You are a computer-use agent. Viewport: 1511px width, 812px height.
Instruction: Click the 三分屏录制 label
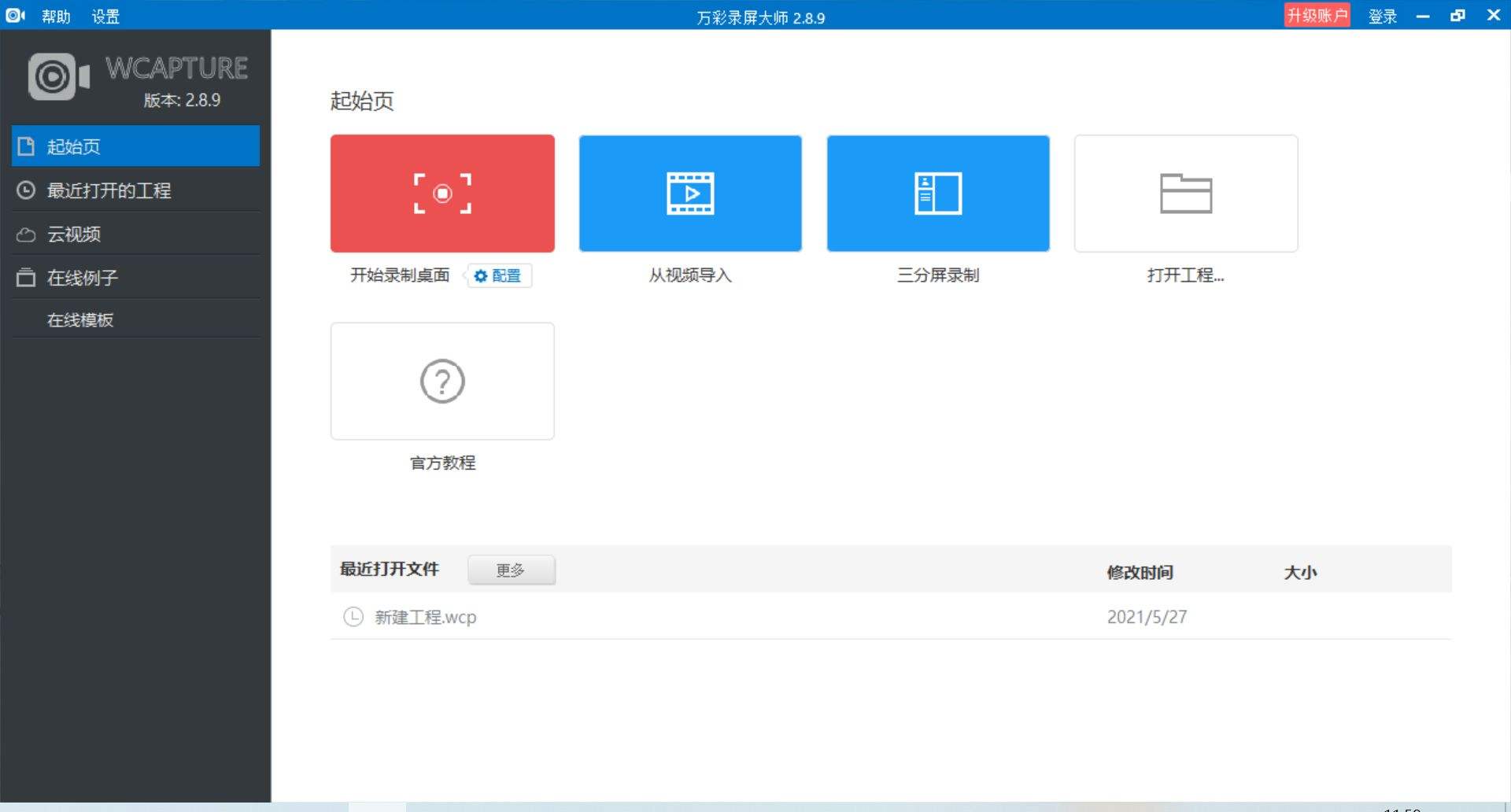[938, 275]
